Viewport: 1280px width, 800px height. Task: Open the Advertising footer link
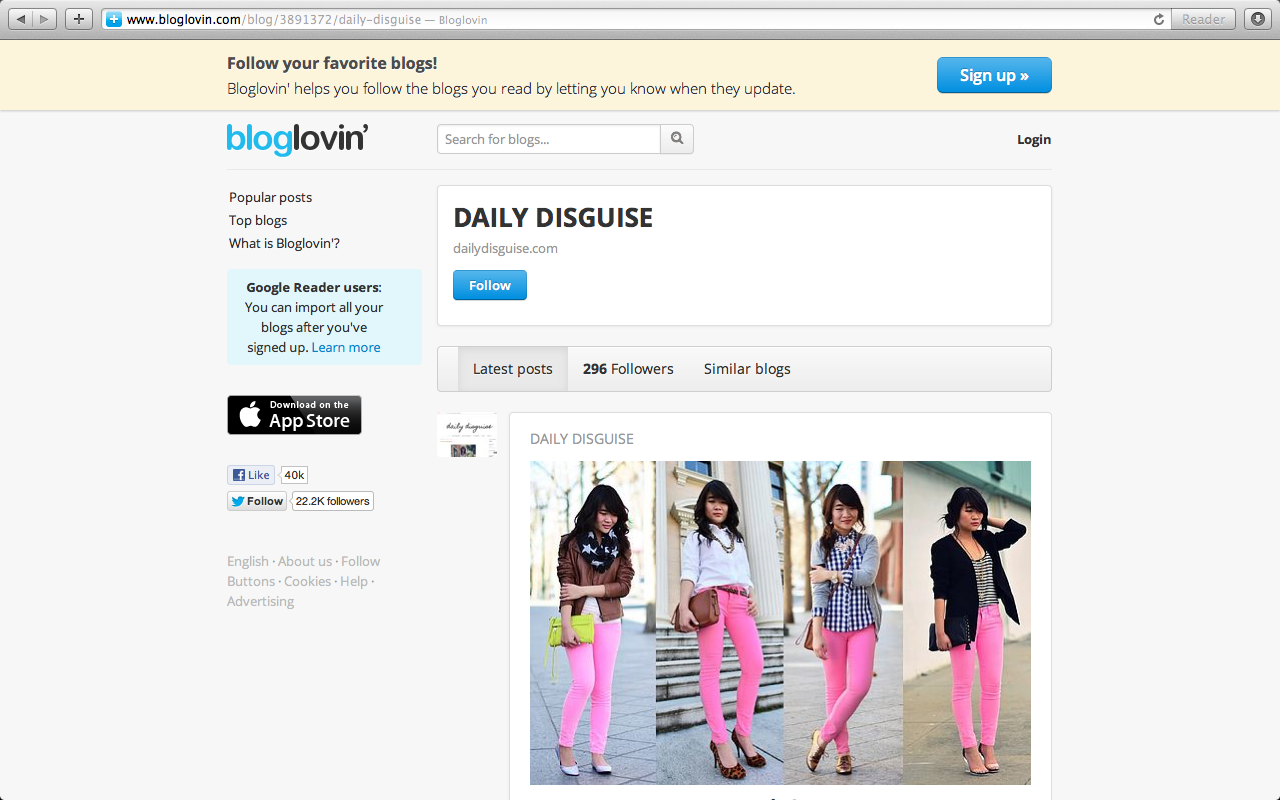coord(260,601)
